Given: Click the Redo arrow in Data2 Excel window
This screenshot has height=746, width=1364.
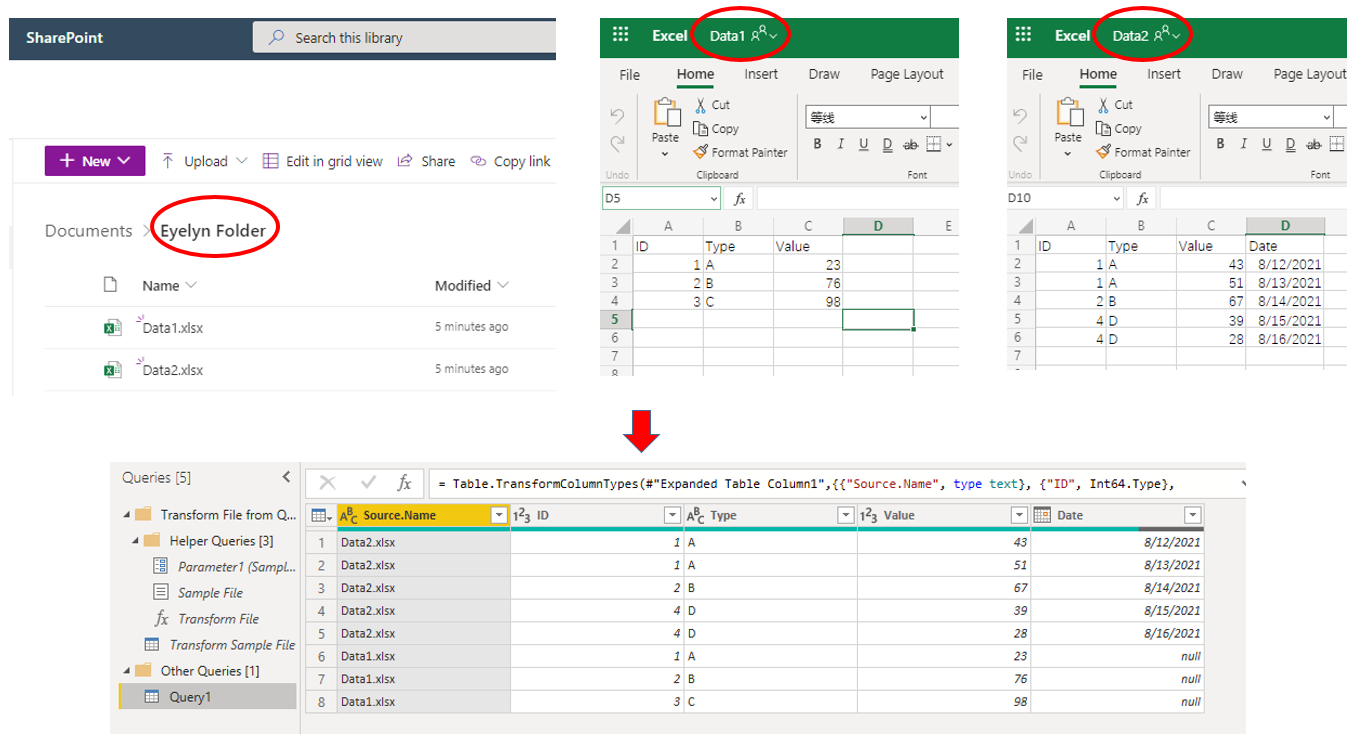Looking at the screenshot, I should (x=1020, y=142).
